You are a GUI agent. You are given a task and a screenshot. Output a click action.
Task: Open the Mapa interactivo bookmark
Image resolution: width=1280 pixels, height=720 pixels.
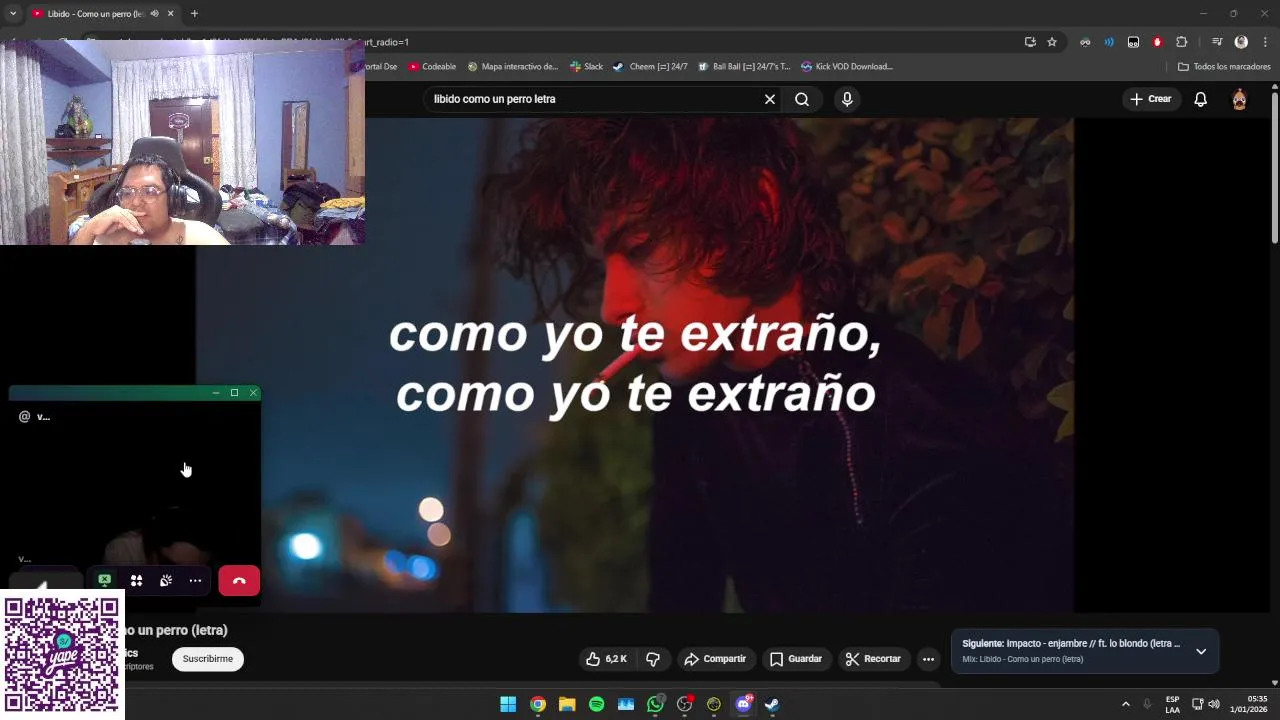(x=513, y=67)
